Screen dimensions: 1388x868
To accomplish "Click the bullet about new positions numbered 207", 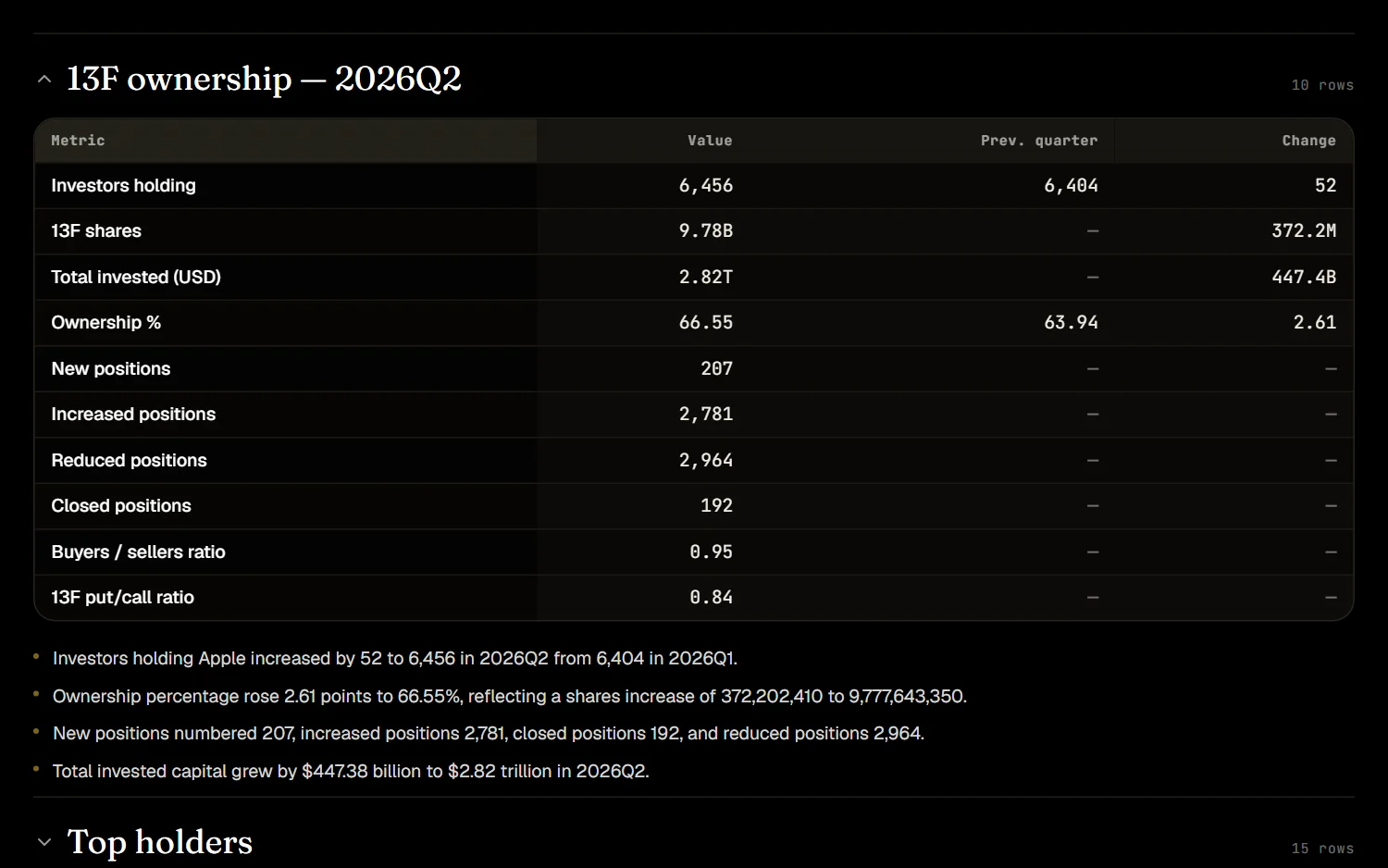I will coord(489,734).
